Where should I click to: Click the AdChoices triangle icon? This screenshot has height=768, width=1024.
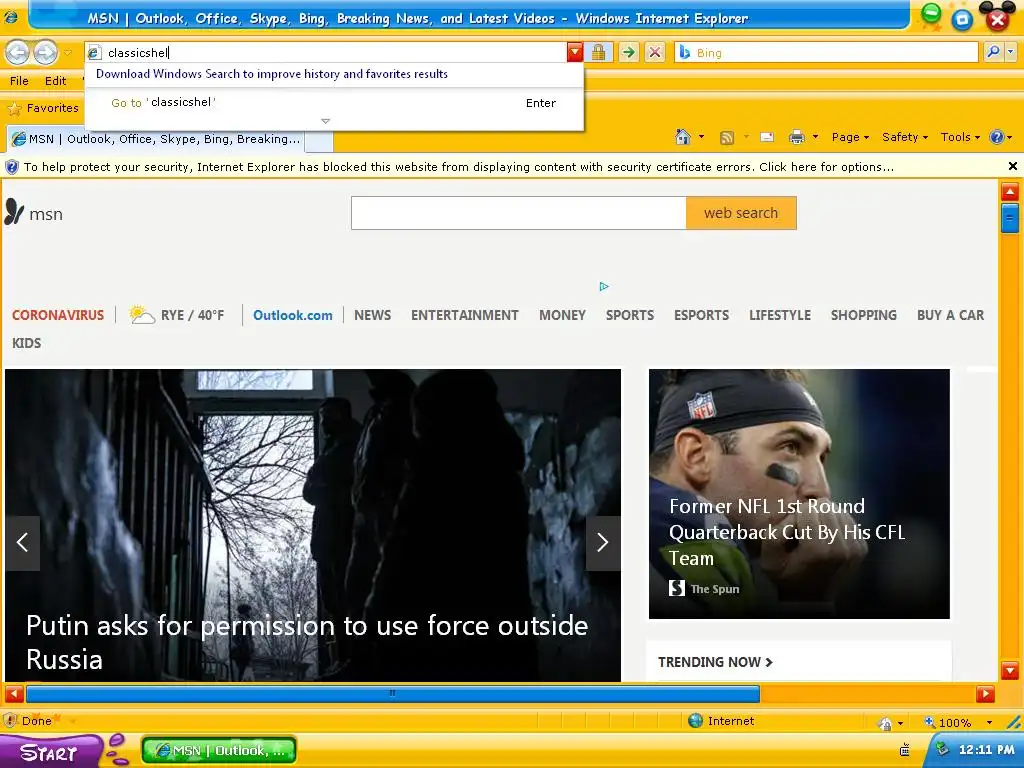[604, 287]
